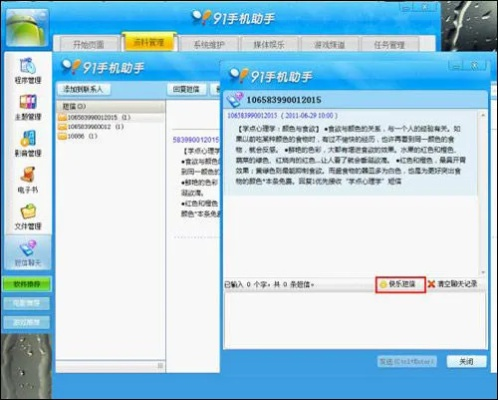
Task: Select the 短信 (3) list header
Action: click(111, 106)
